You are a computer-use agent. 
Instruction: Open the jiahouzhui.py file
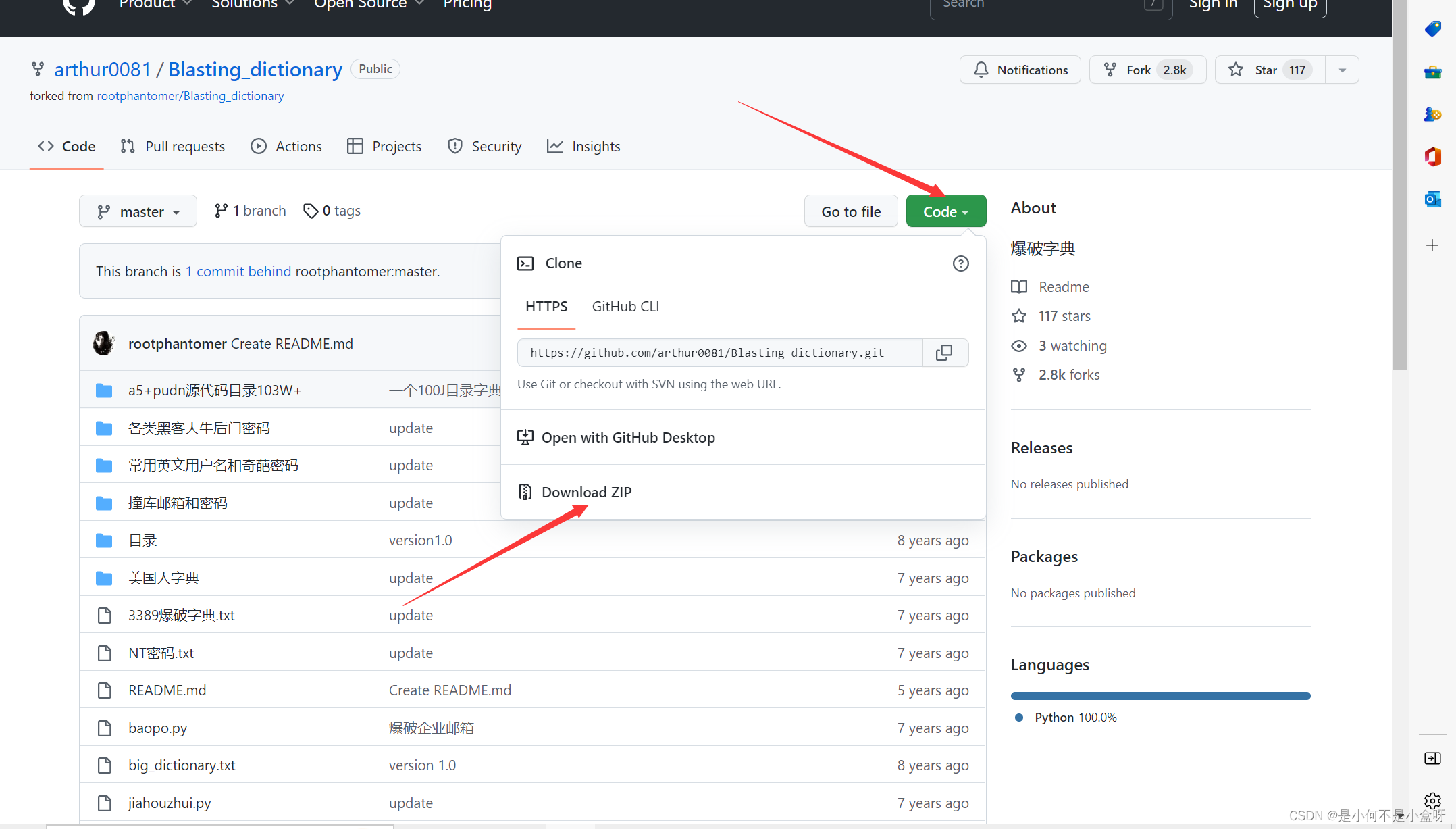170,803
